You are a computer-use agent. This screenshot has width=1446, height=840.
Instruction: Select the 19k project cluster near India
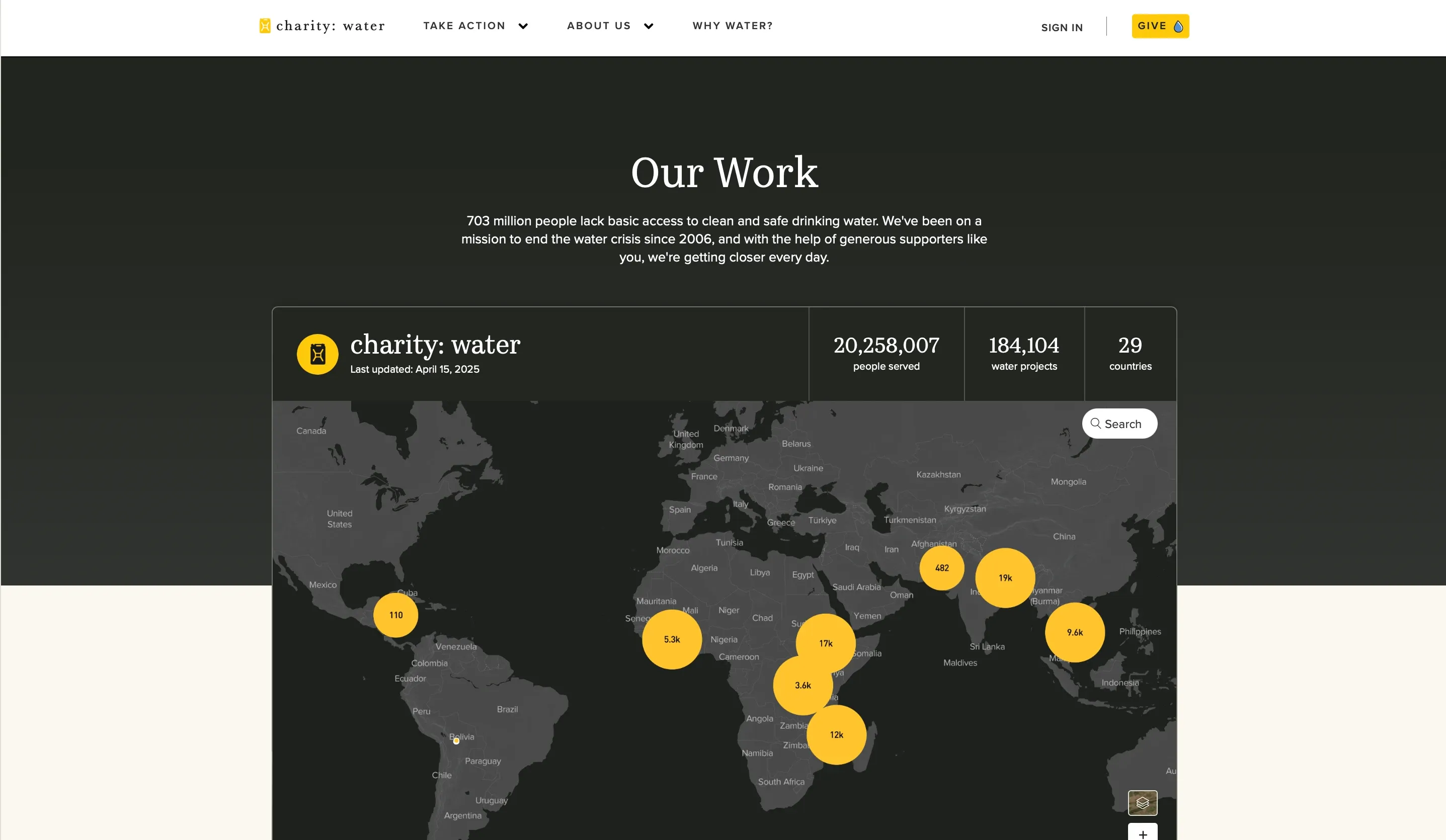[x=1005, y=578]
